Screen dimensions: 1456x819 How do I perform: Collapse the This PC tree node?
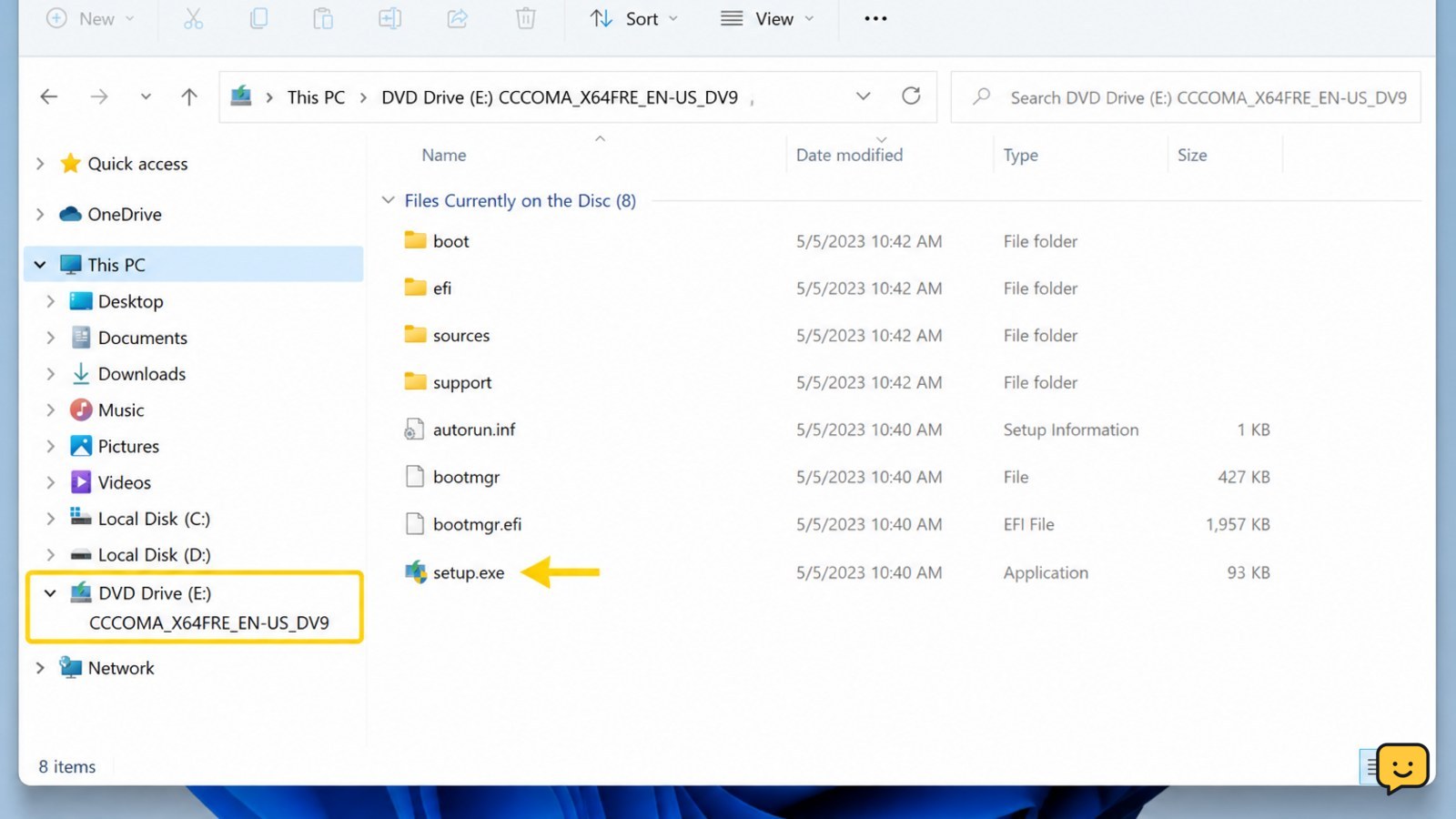coord(40,265)
